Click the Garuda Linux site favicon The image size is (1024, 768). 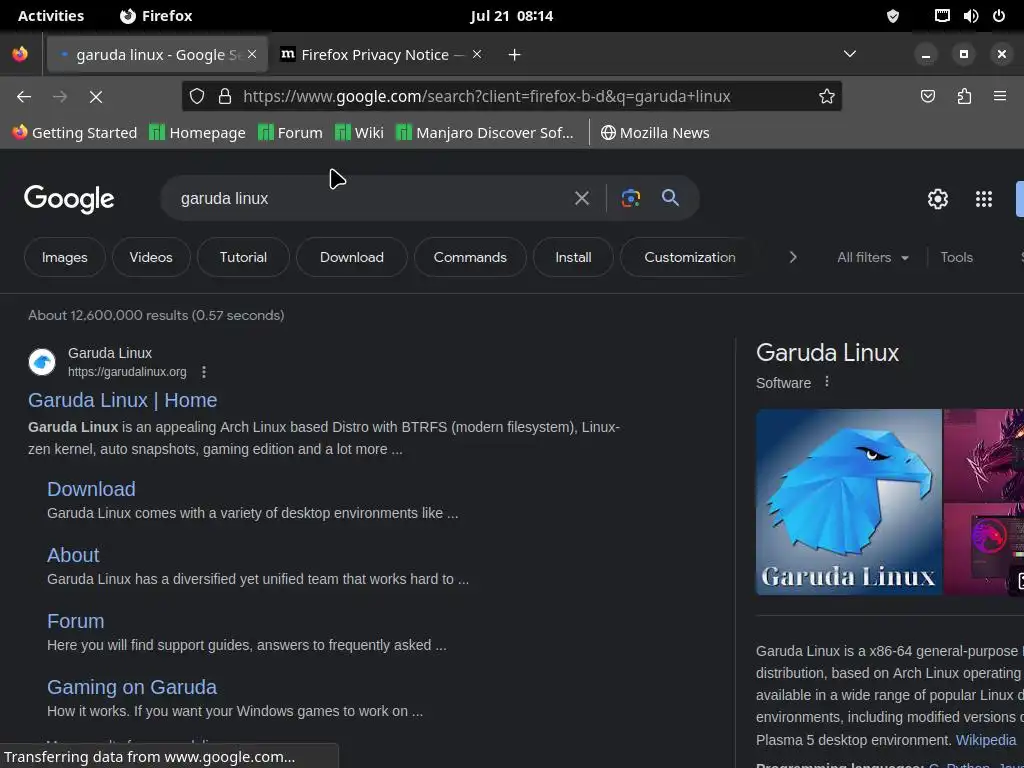tap(42, 362)
